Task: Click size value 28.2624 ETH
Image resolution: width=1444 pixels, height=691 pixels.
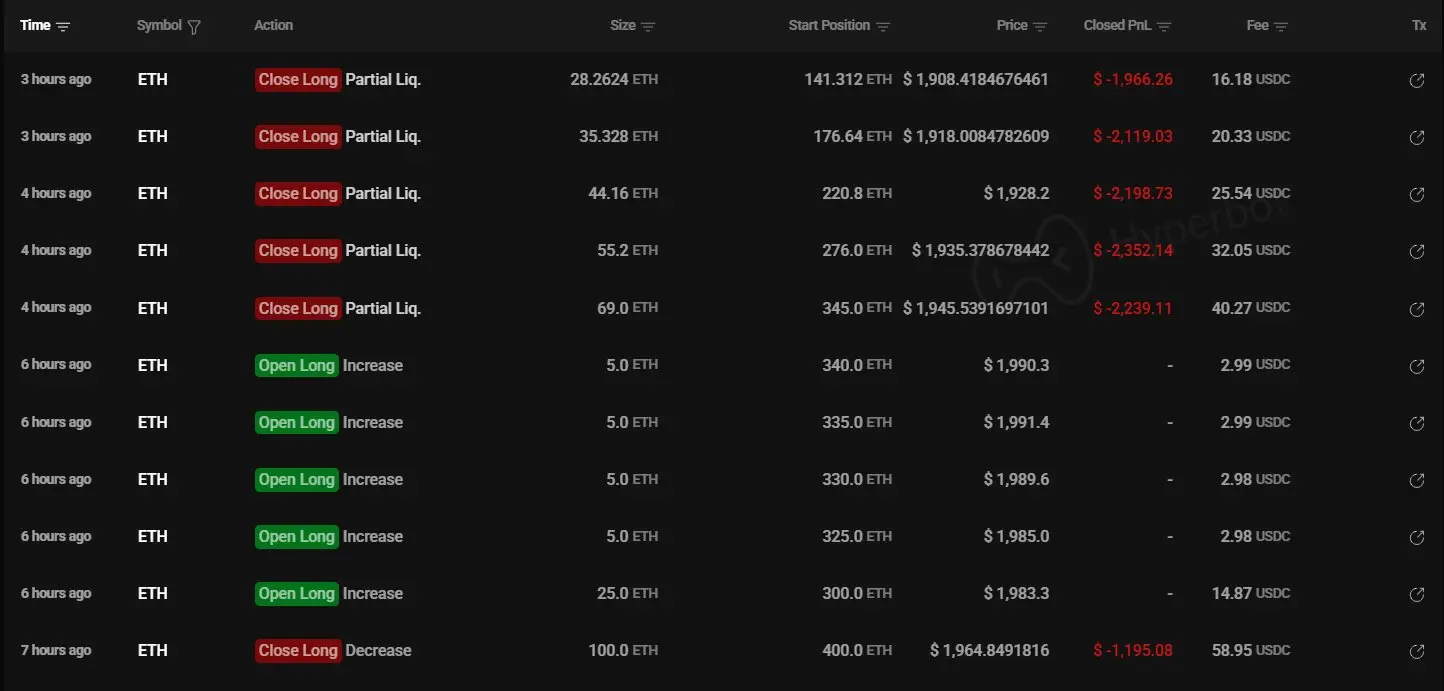Action: coord(614,80)
